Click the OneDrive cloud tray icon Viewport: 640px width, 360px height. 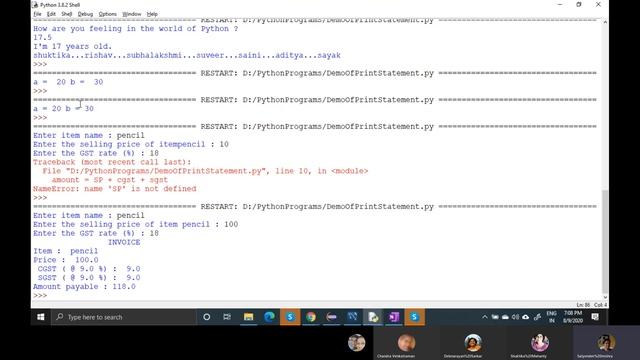[505, 317]
